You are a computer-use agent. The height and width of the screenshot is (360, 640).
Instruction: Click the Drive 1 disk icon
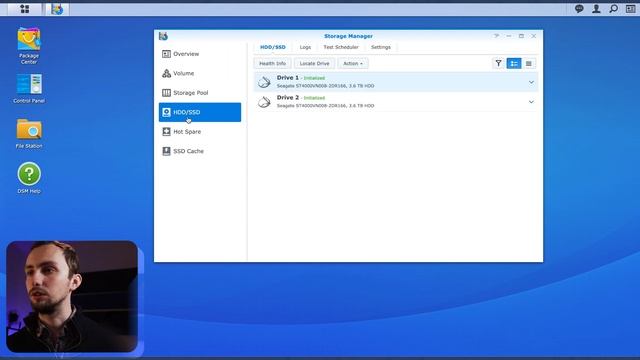pyautogui.click(x=264, y=82)
